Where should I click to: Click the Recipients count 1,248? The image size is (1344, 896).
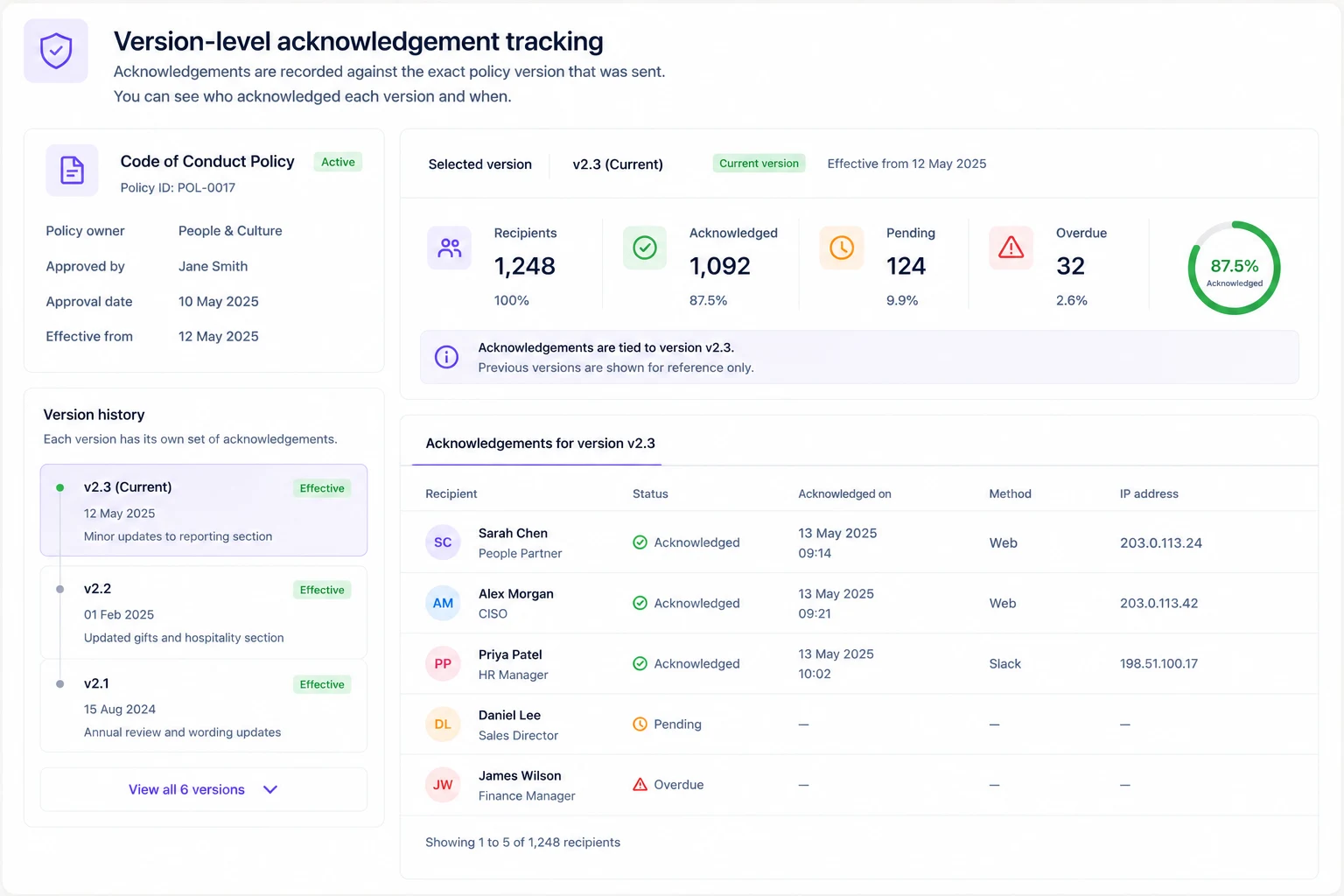(x=524, y=266)
